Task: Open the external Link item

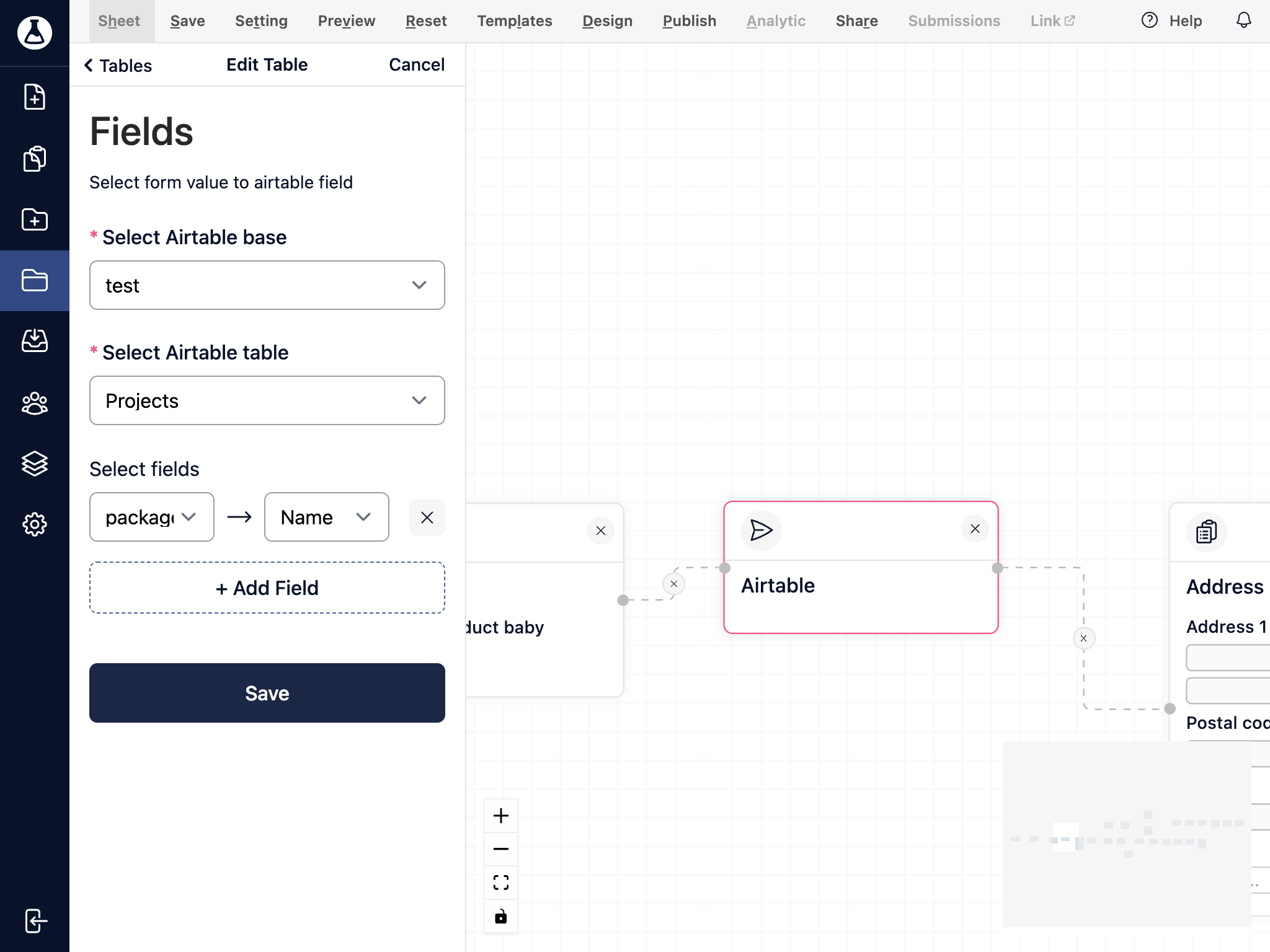Action: tap(1053, 21)
